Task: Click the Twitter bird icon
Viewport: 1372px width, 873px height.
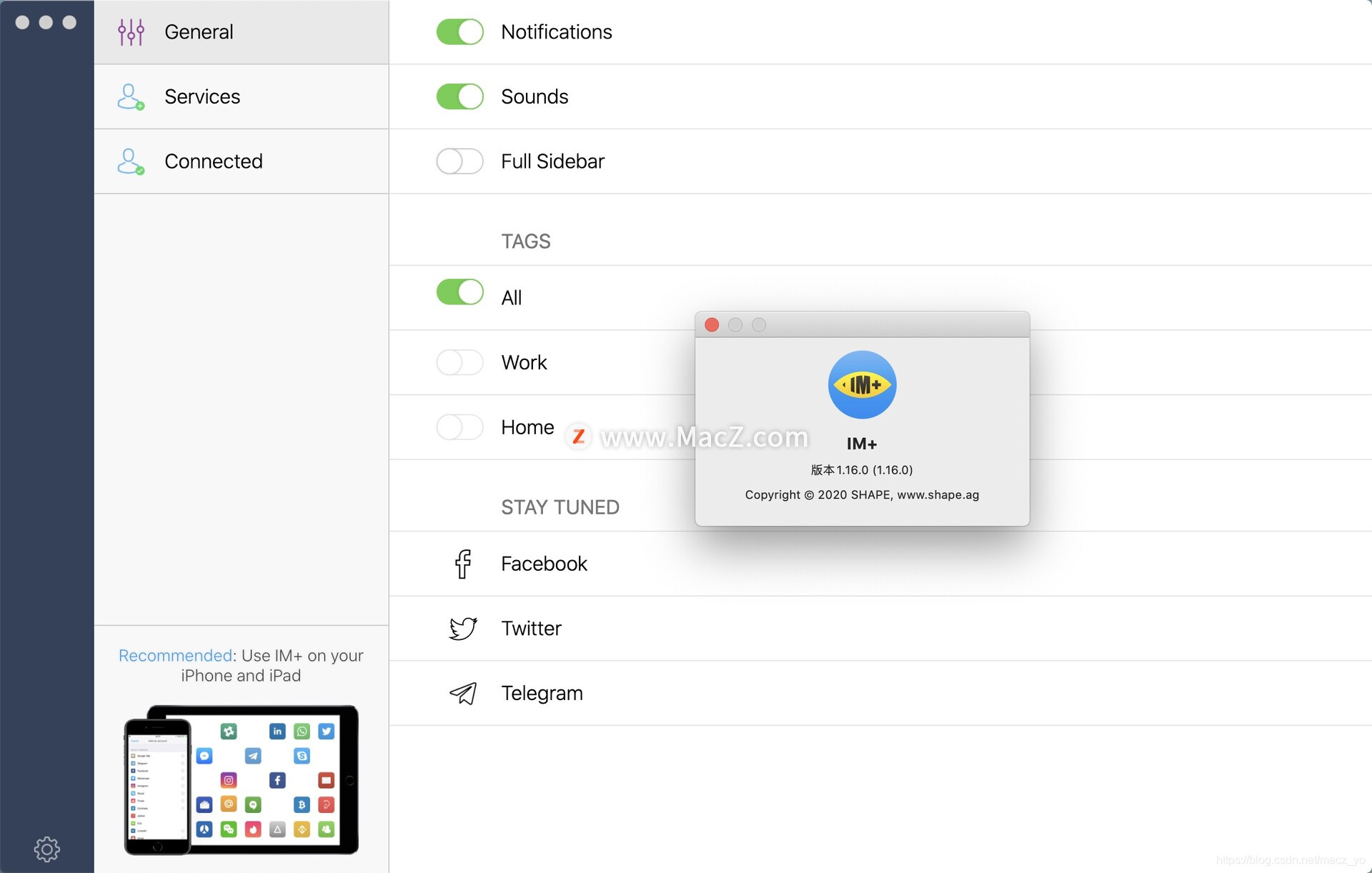Action: pyautogui.click(x=463, y=629)
